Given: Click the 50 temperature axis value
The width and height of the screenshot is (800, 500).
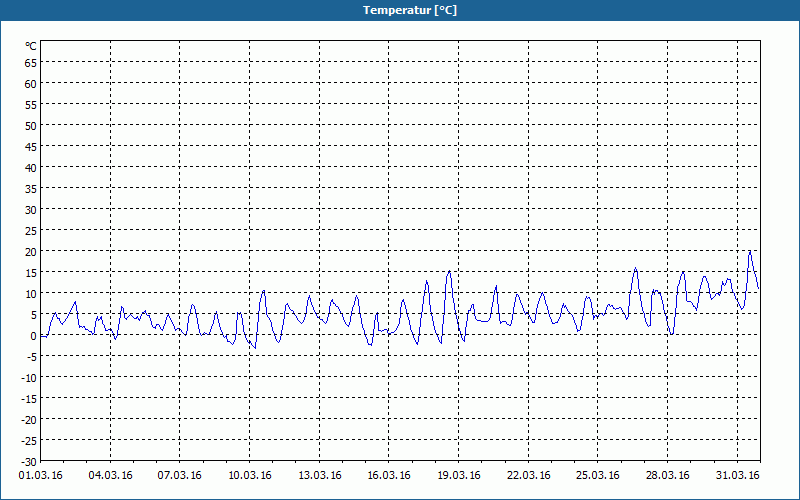Looking at the screenshot, I should coord(31,126).
